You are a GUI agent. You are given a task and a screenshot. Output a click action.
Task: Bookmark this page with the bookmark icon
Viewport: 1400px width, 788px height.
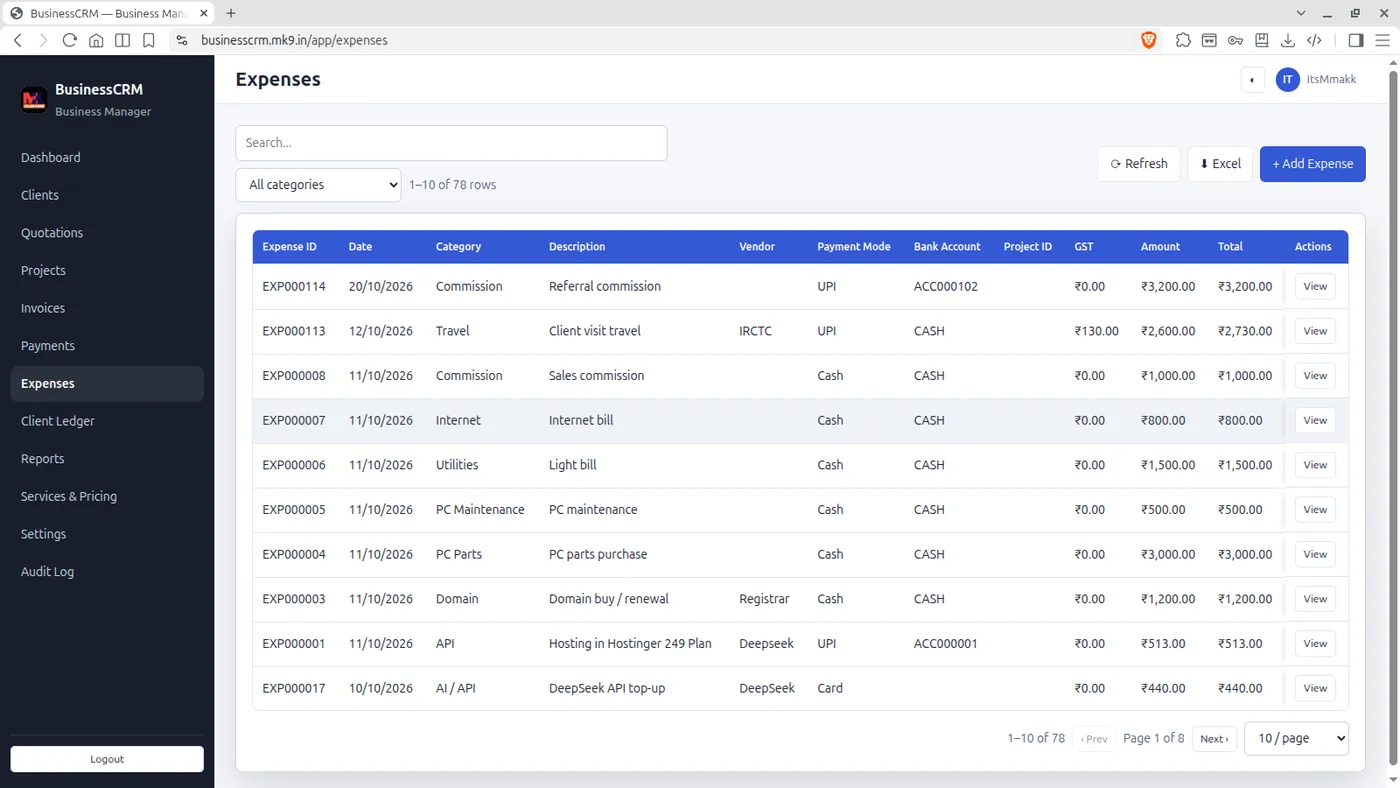pyautogui.click(x=148, y=40)
